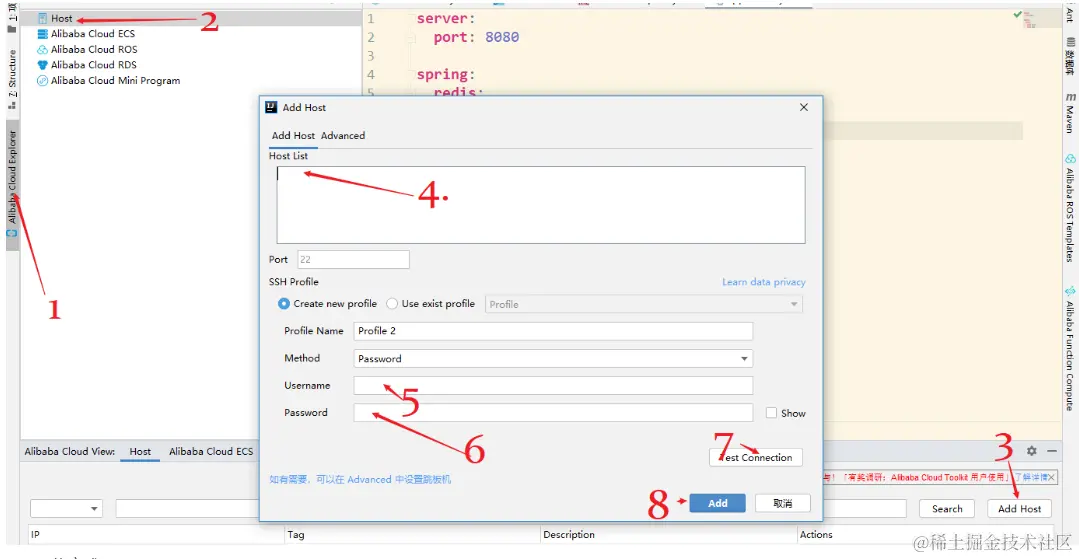This screenshot has height=559, width=1079.
Task: Click the Tag column header
Action: tap(412, 535)
